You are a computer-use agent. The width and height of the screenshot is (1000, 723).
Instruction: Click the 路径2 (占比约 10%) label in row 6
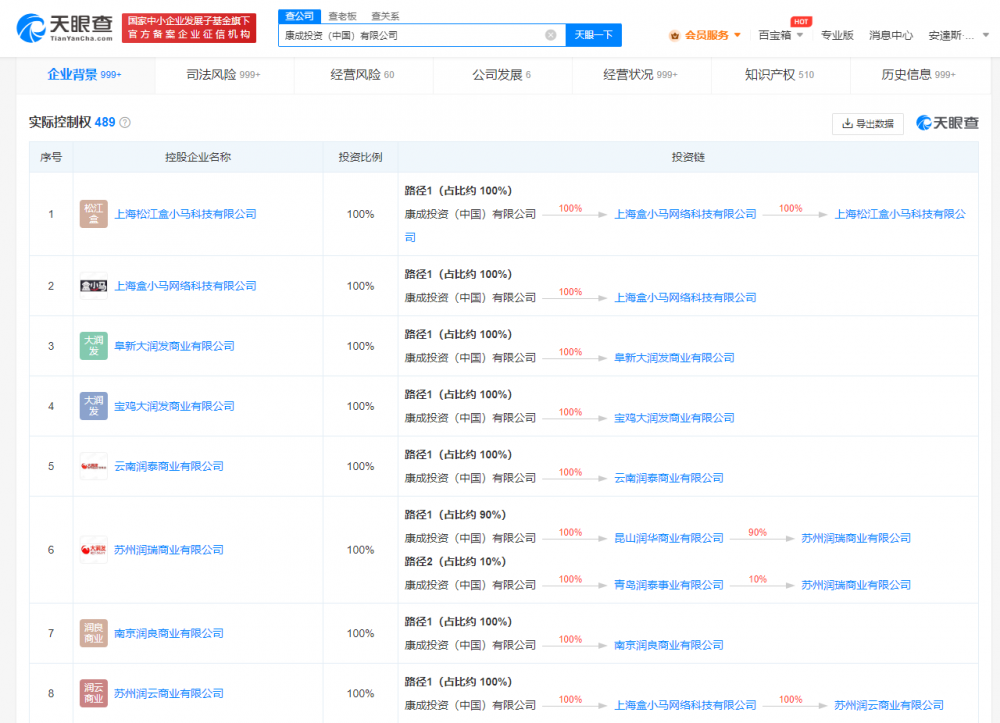[x=455, y=562]
